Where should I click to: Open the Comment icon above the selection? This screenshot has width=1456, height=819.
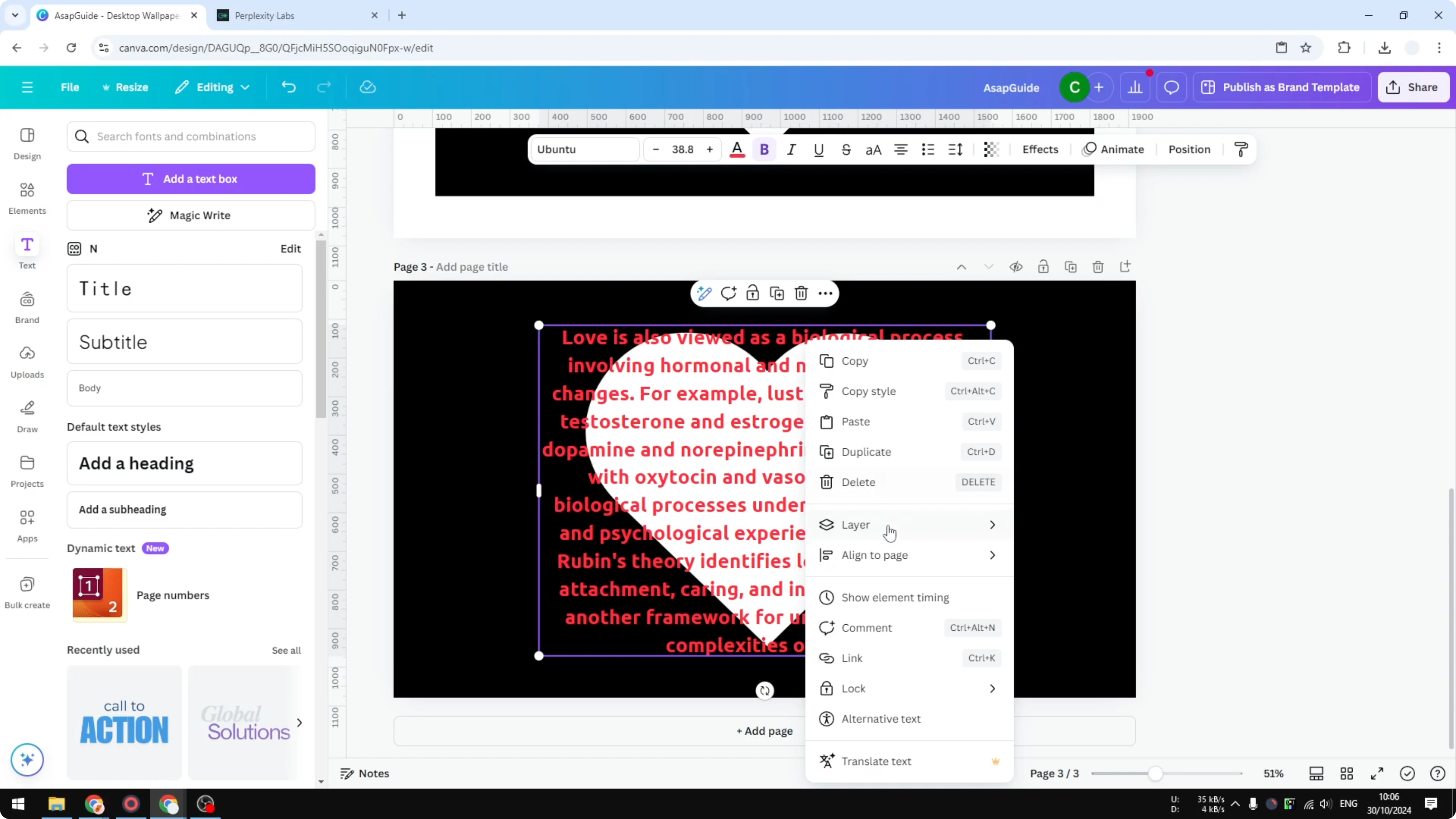click(x=728, y=293)
